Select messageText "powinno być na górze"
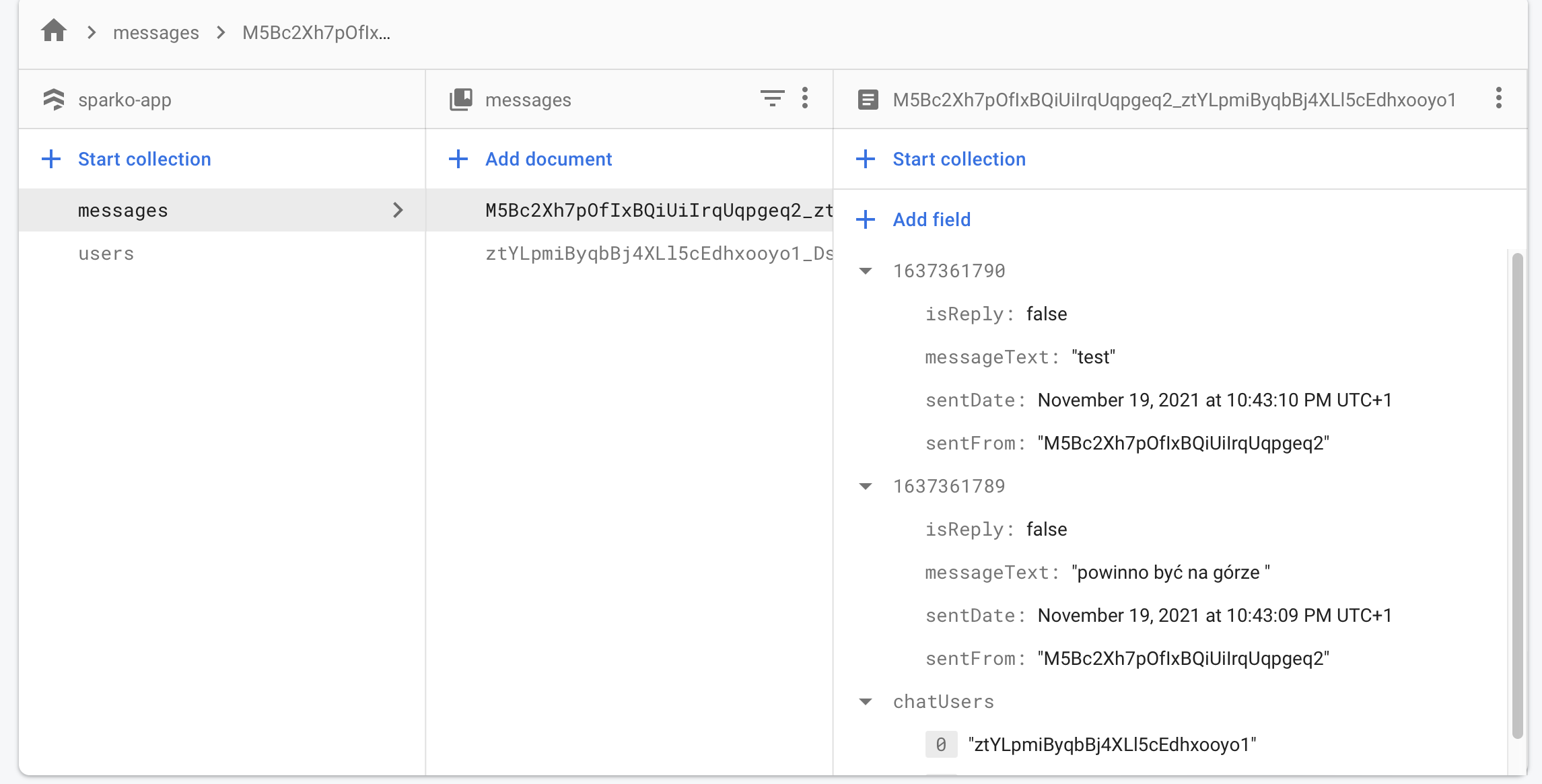The height and width of the screenshot is (784, 1542). click(x=1170, y=572)
